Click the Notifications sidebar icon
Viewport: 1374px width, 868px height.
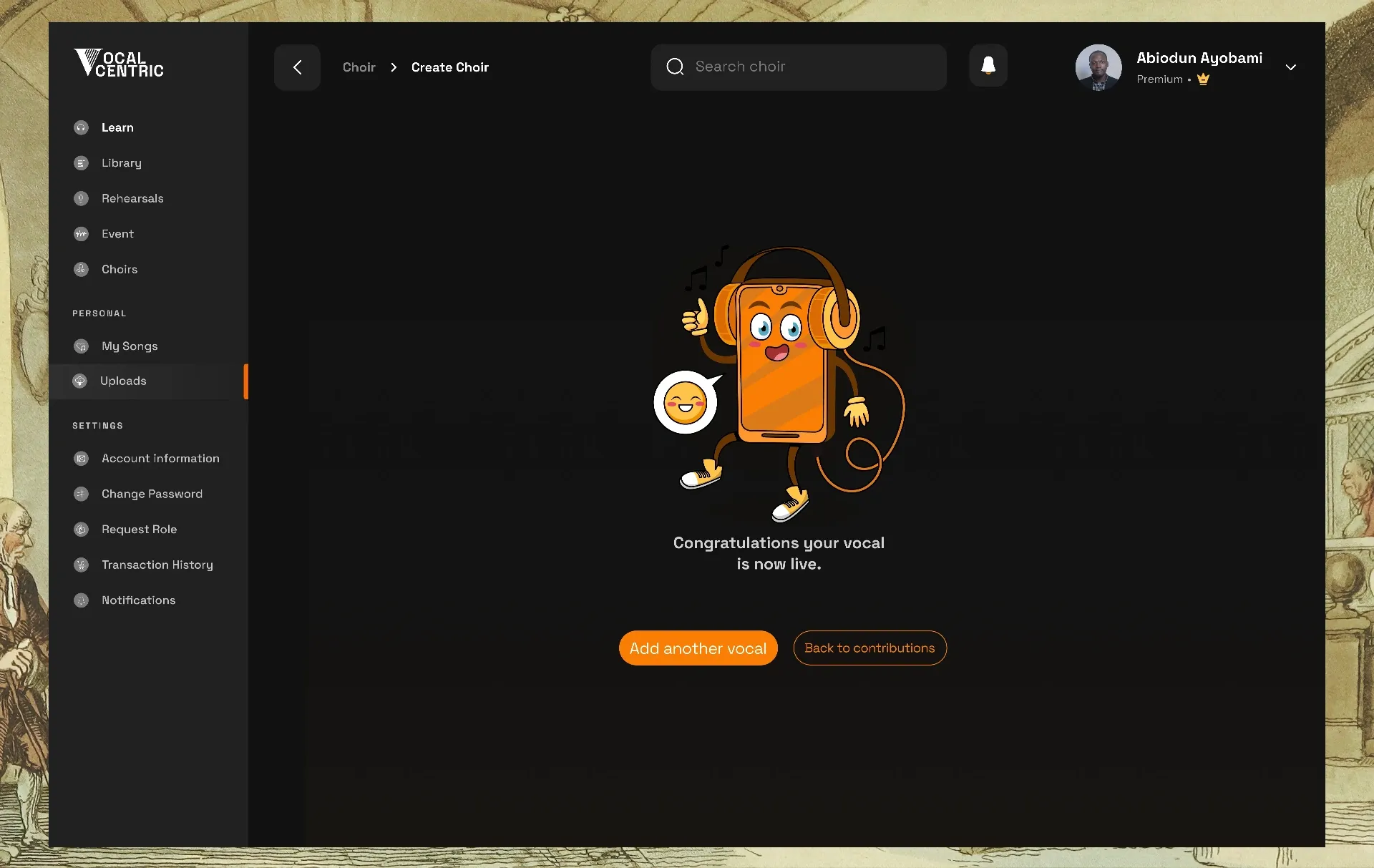pos(81,600)
